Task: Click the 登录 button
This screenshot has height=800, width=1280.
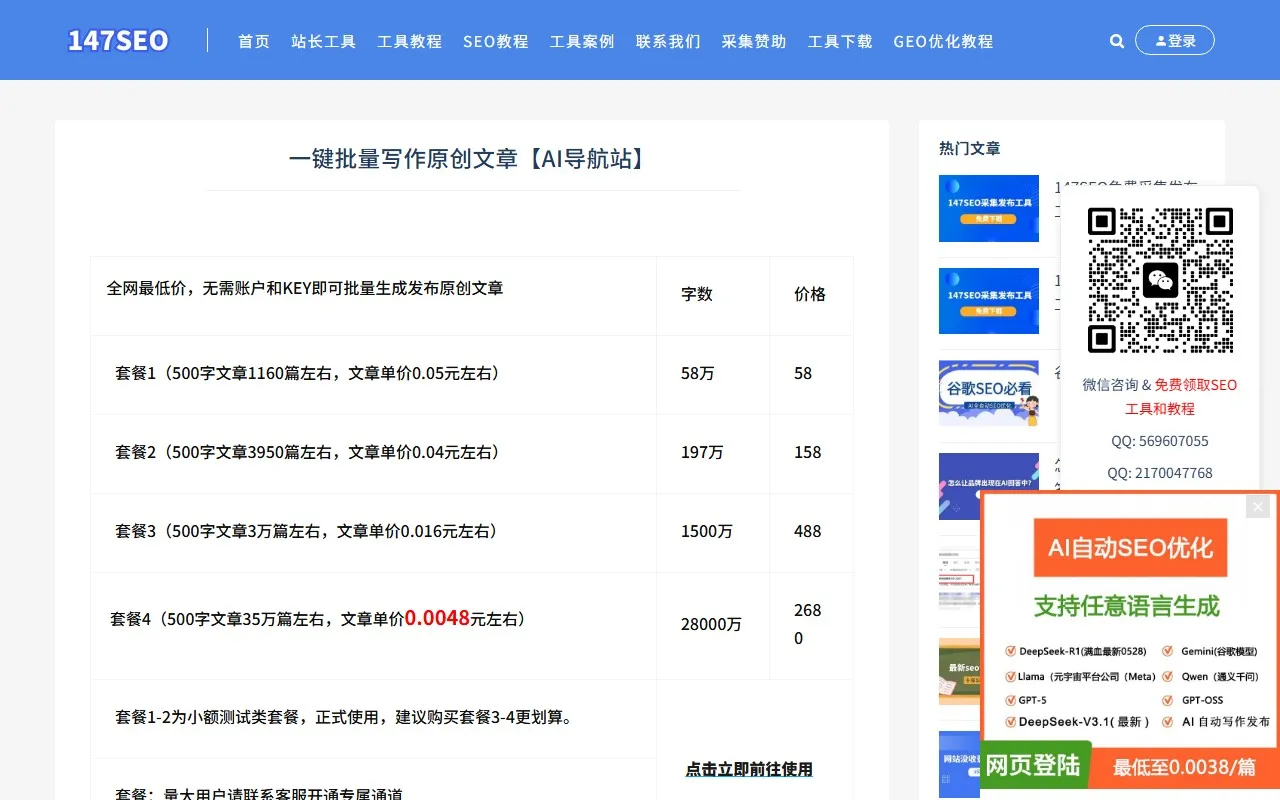Action: (1175, 40)
